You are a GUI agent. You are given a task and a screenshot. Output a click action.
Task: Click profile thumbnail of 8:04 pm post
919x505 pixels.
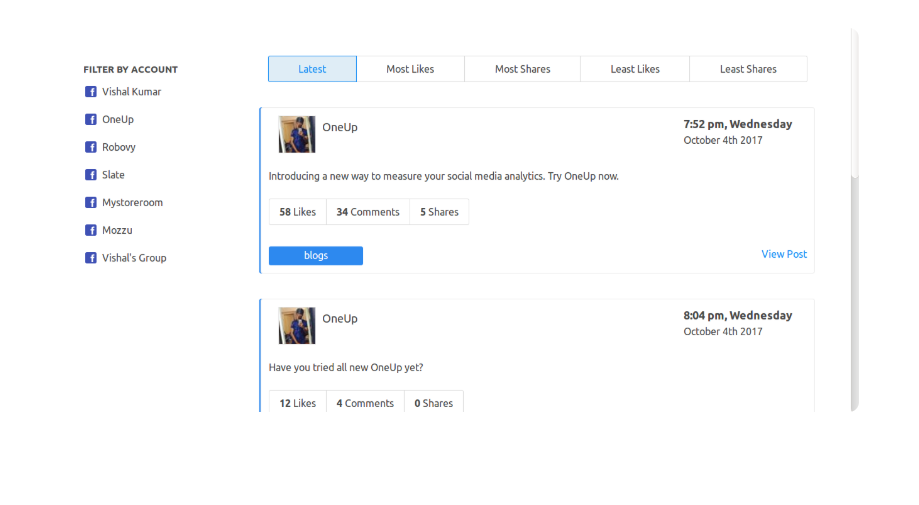[297, 326]
